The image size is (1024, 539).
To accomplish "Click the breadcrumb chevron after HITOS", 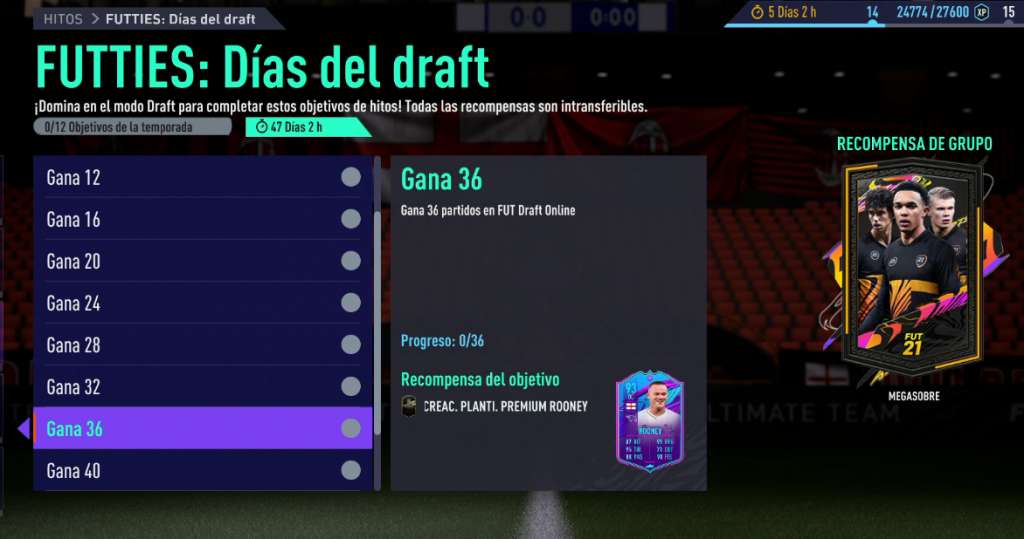I will click(x=95, y=19).
